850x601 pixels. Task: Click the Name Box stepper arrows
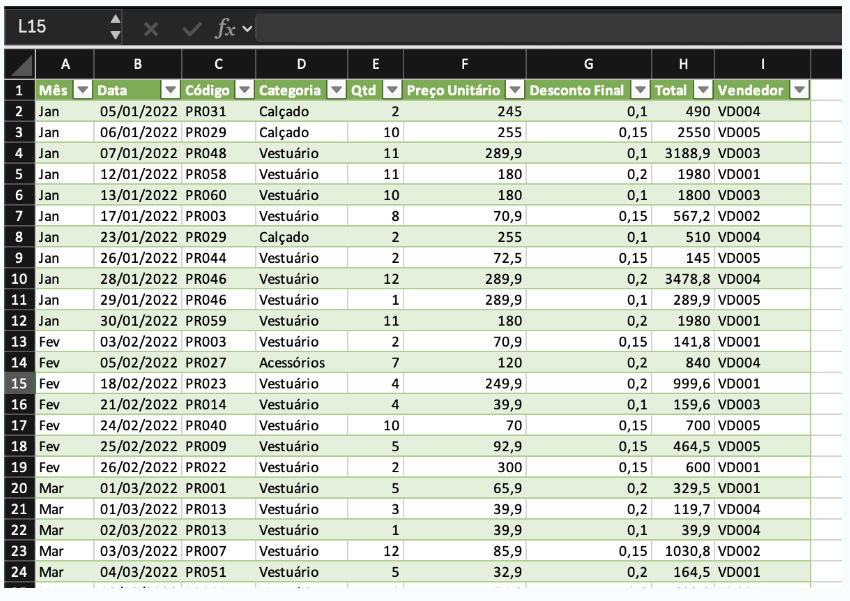(115, 27)
